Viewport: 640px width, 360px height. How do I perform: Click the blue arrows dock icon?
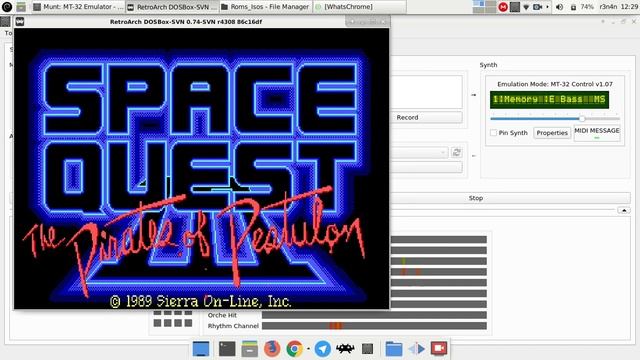coord(417,349)
